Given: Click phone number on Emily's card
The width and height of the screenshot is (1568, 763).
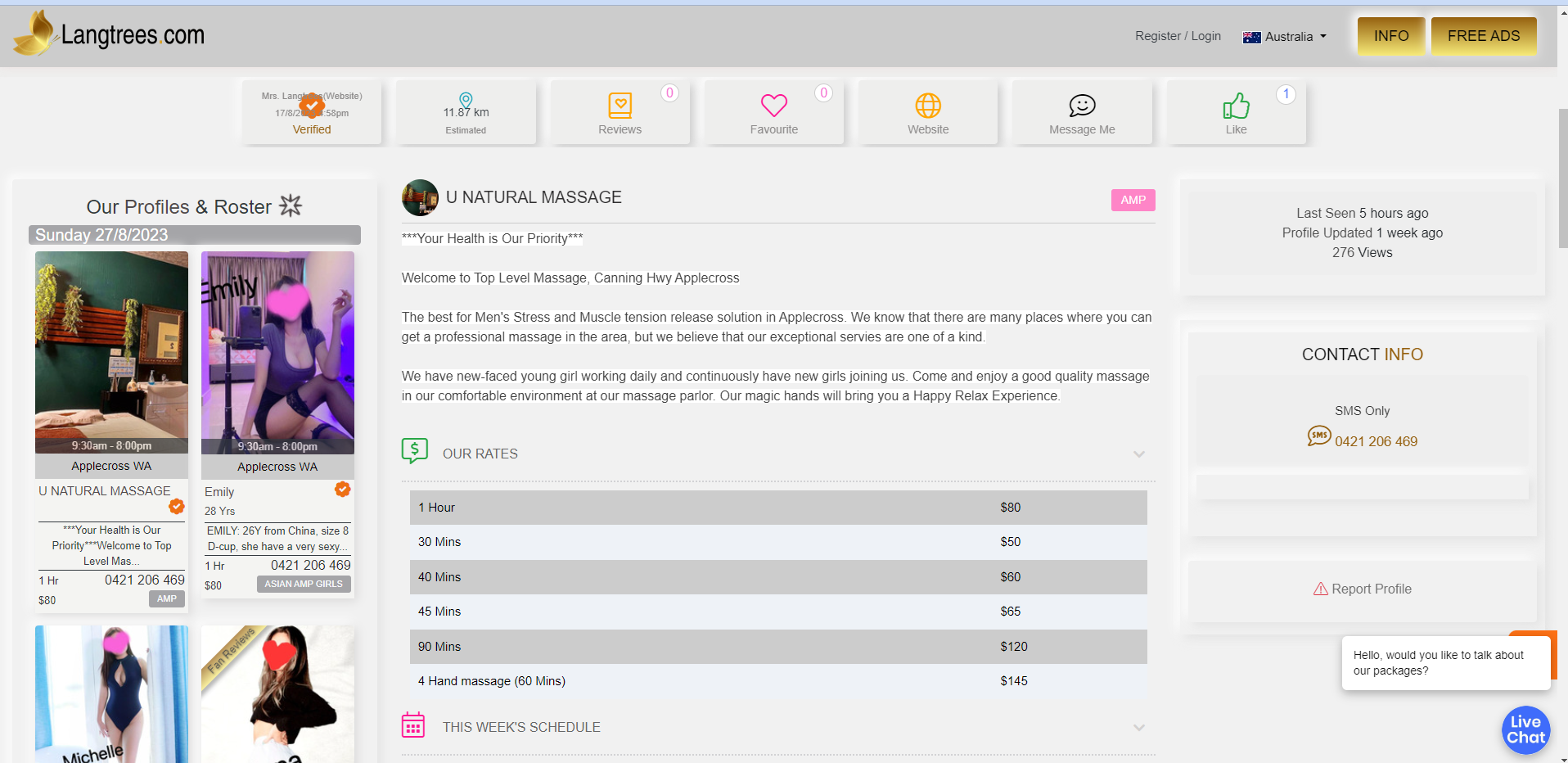Looking at the screenshot, I should (311, 566).
